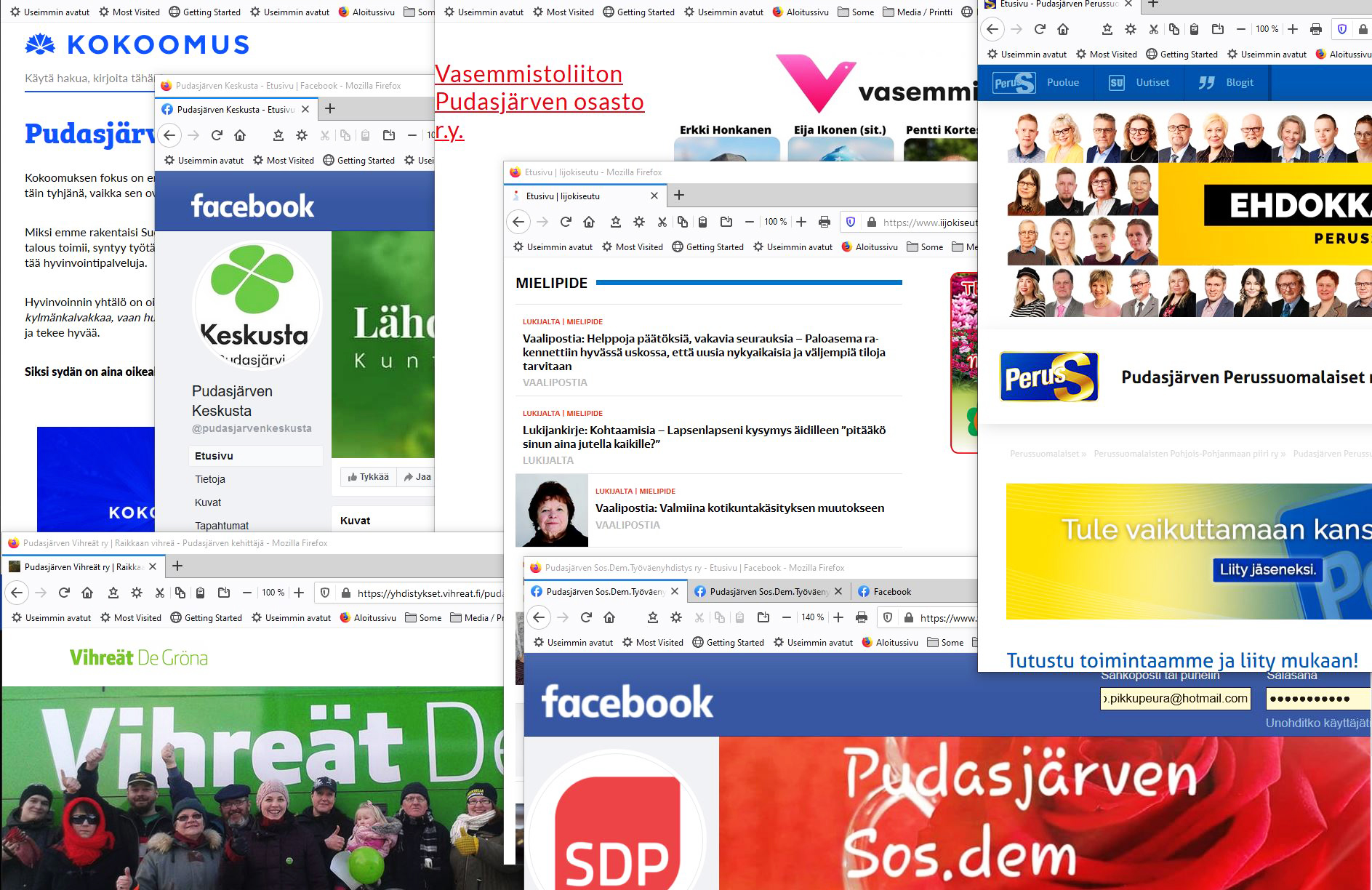Open the Tutustu toimintaamme ja liity mukaan! link

coord(1182,660)
